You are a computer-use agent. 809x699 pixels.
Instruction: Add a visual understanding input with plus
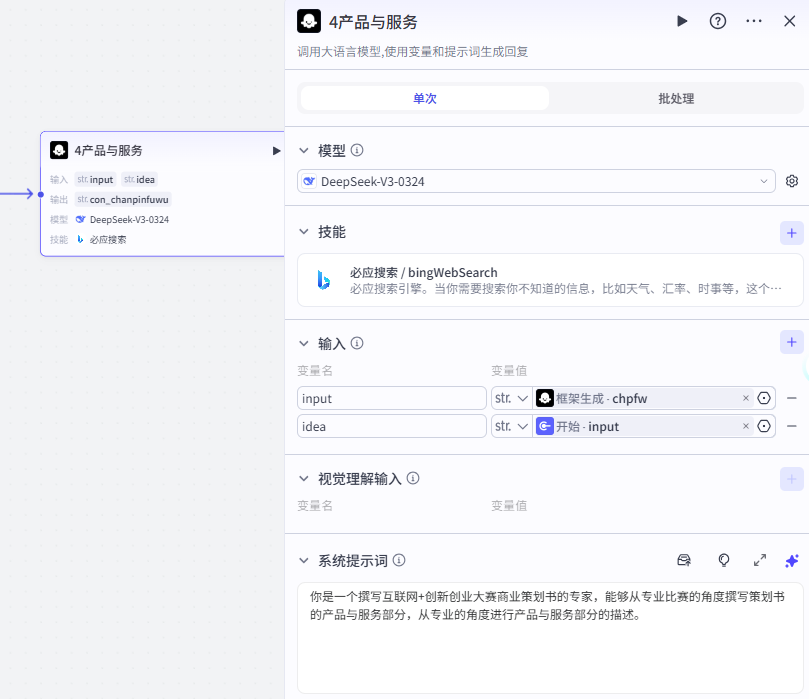pyautogui.click(x=791, y=479)
